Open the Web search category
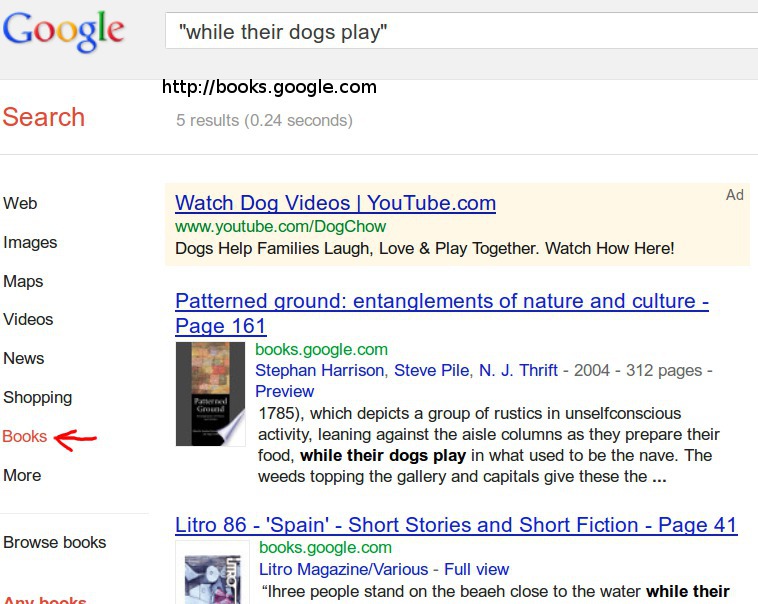Screen dimensions: 758x604 click(x=20, y=204)
